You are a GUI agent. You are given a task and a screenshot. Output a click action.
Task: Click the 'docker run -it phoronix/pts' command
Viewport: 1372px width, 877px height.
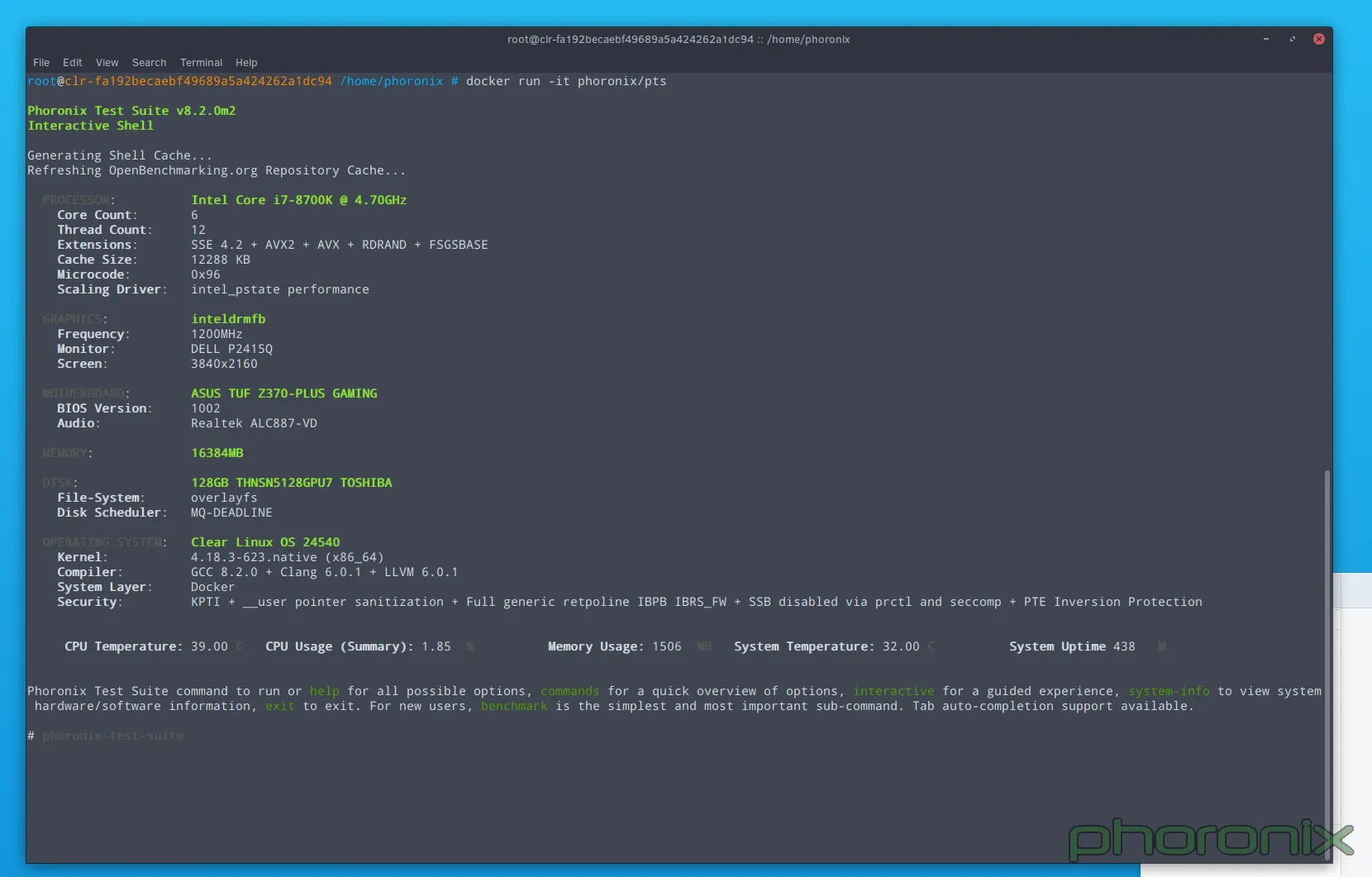click(566, 81)
